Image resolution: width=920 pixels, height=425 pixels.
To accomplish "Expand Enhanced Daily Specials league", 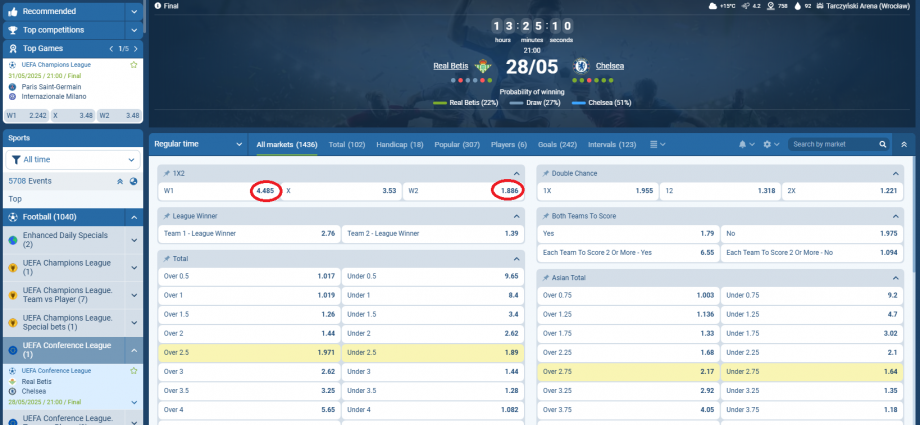I will click(134, 240).
